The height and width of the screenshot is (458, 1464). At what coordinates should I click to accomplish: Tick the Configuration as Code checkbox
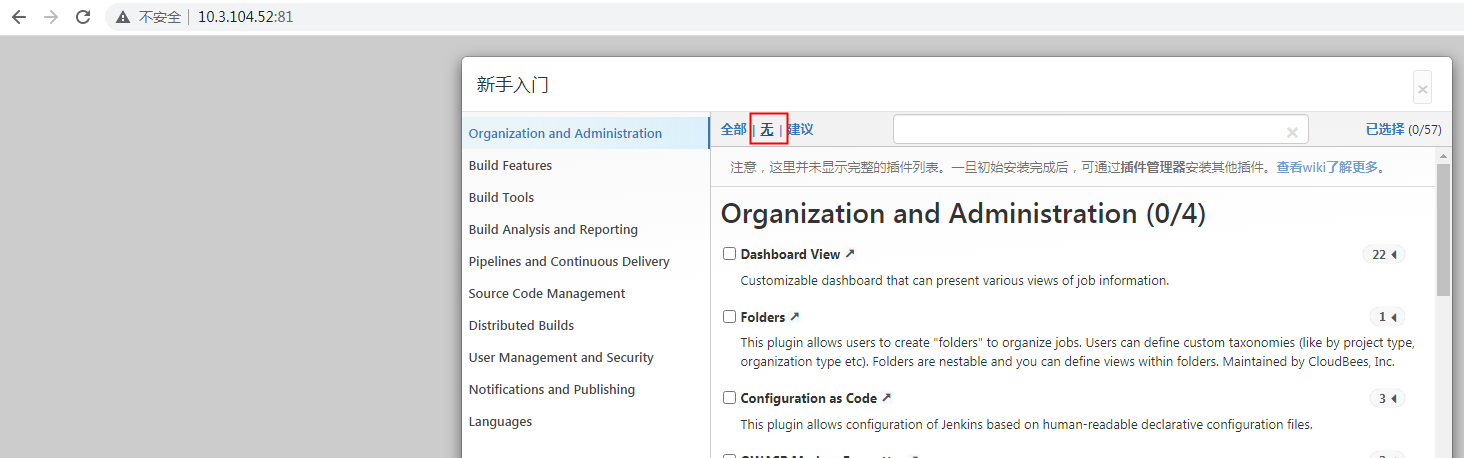(730, 398)
